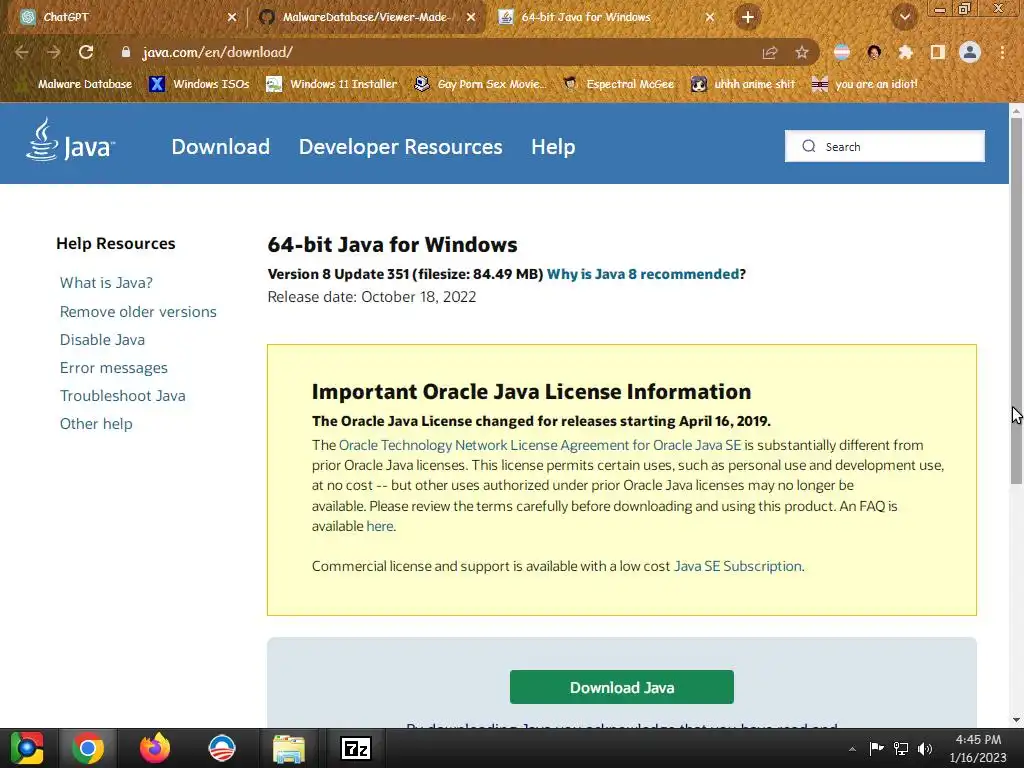Open the Malware Database bookmark
Viewport: 1024px width, 768px height.
click(x=74, y=84)
